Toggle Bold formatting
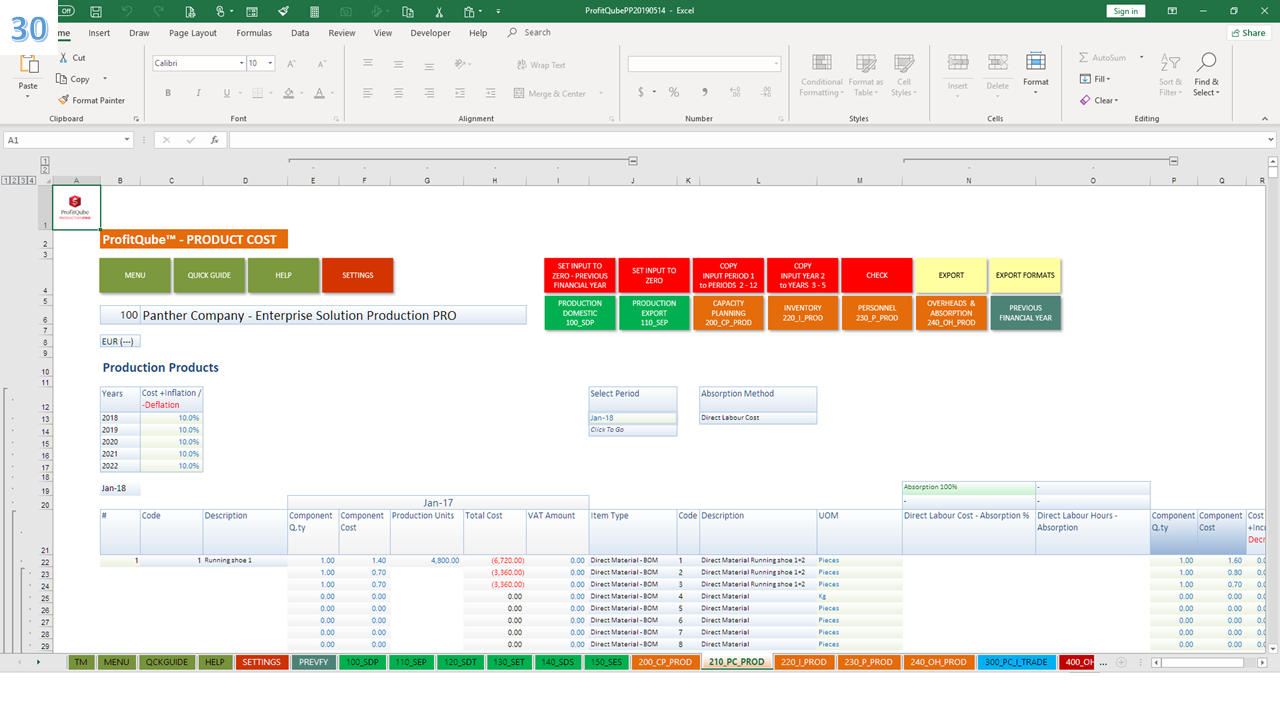The width and height of the screenshot is (1280, 720). point(168,93)
